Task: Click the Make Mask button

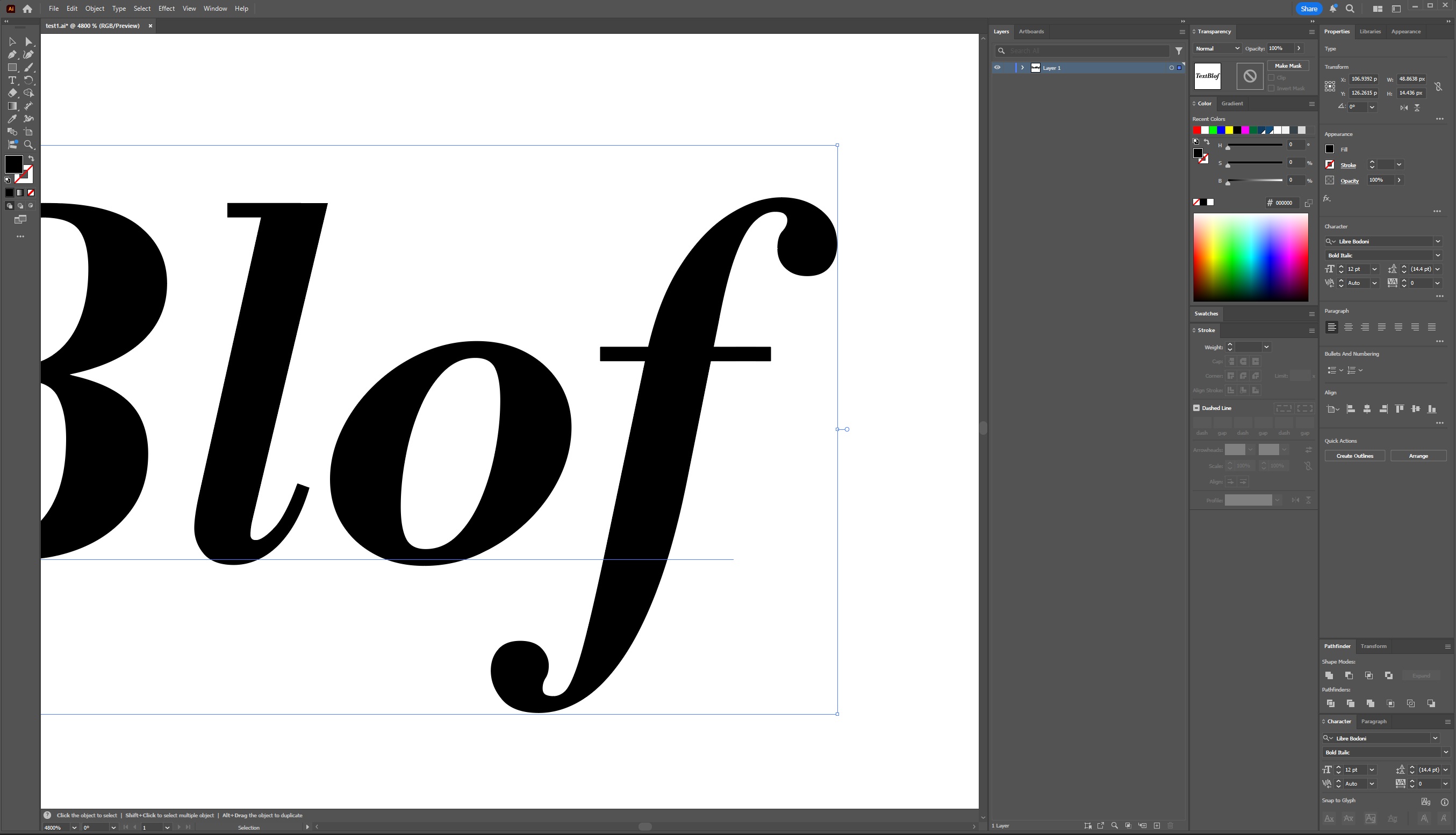Action: click(x=1288, y=66)
